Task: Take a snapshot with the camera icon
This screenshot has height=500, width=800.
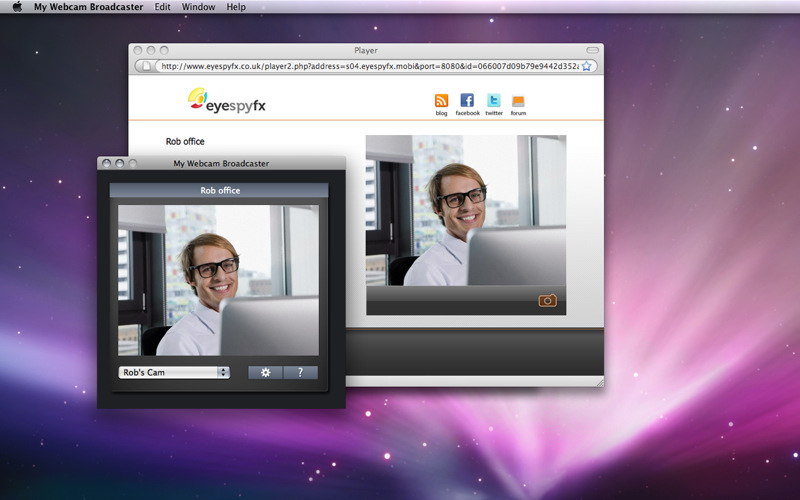Action: pos(547,301)
